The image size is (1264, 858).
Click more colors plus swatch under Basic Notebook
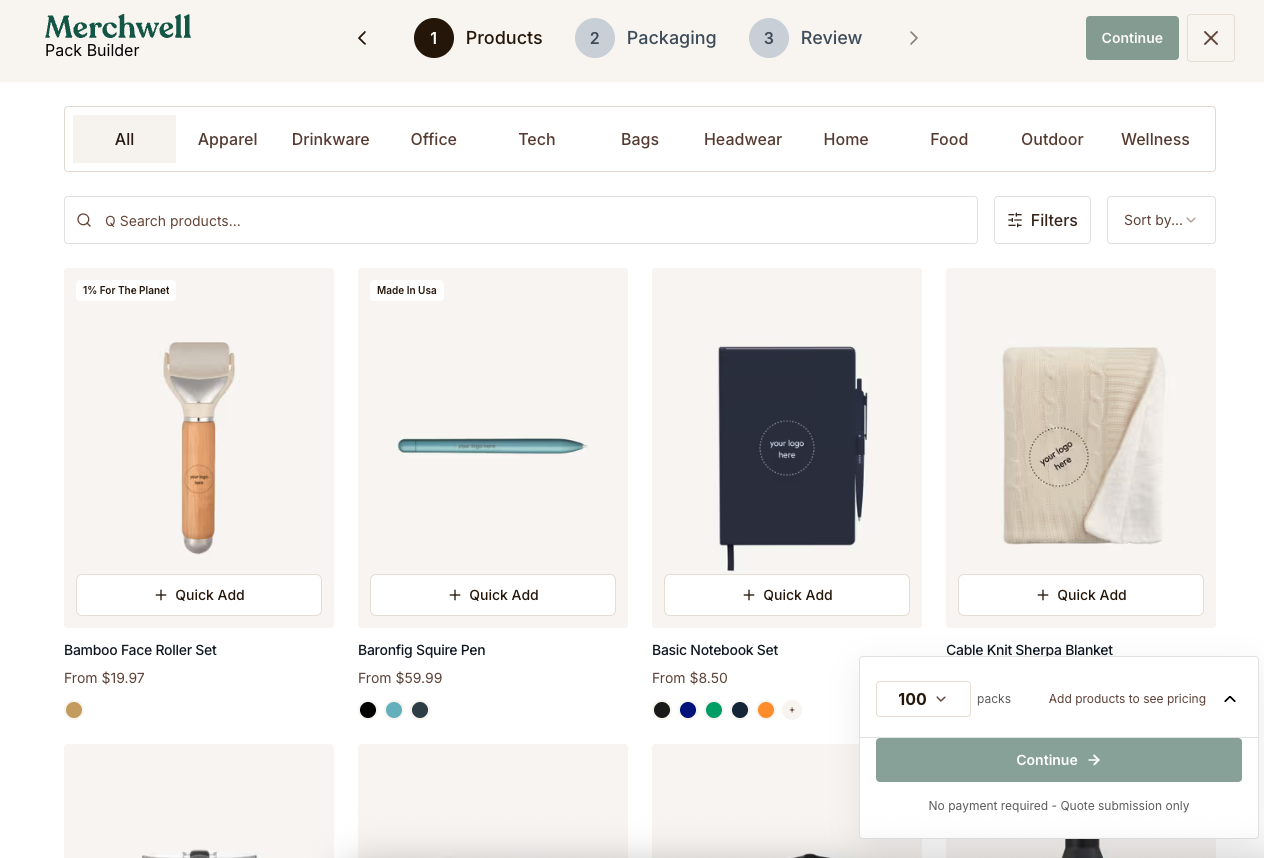tap(792, 710)
